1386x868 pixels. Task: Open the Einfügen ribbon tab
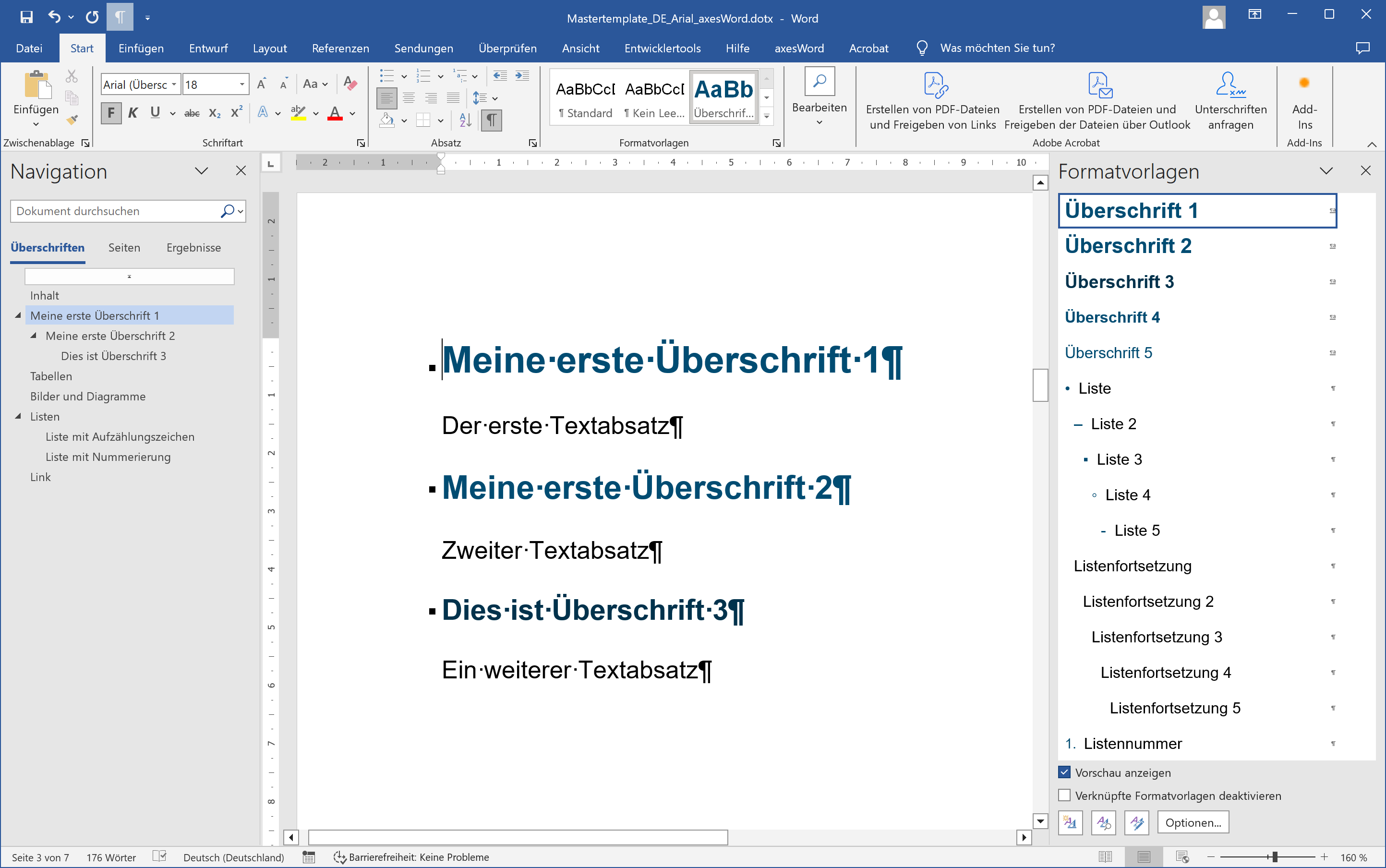[x=141, y=48]
